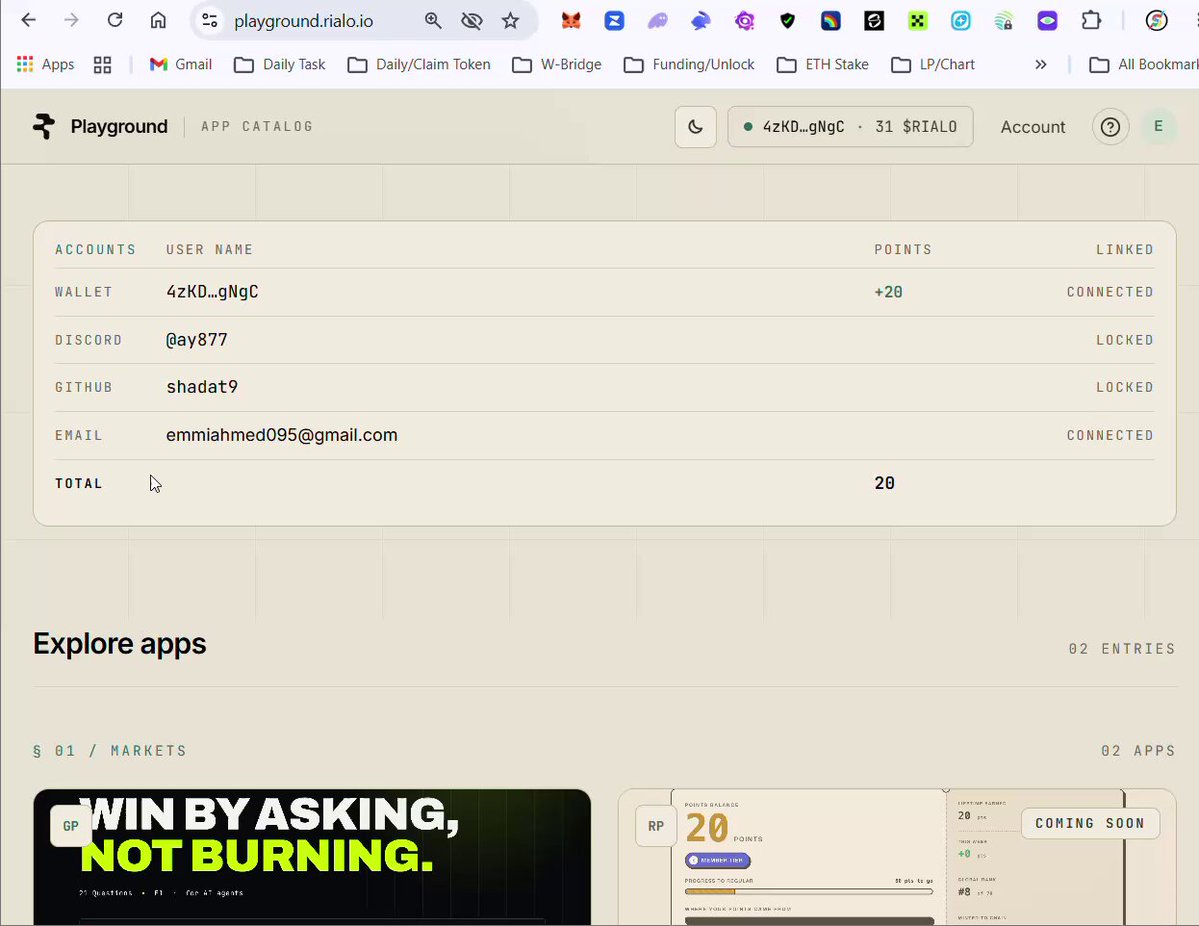Click the wallet 4zKD…gNgC 31 $RIALO button
The height and width of the screenshot is (926, 1199).
pos(850,127)
